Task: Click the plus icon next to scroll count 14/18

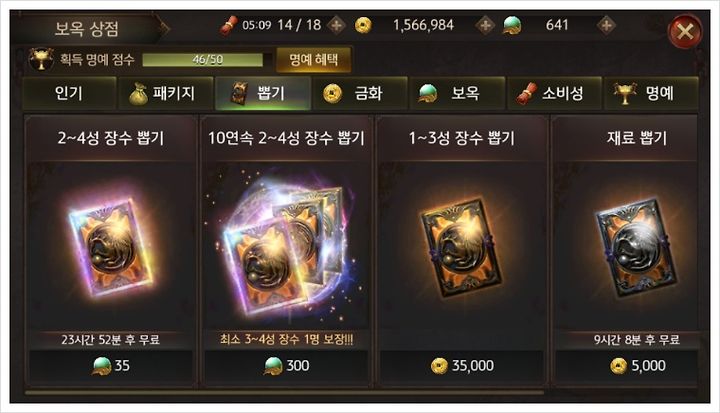Action: coord(337,25)
